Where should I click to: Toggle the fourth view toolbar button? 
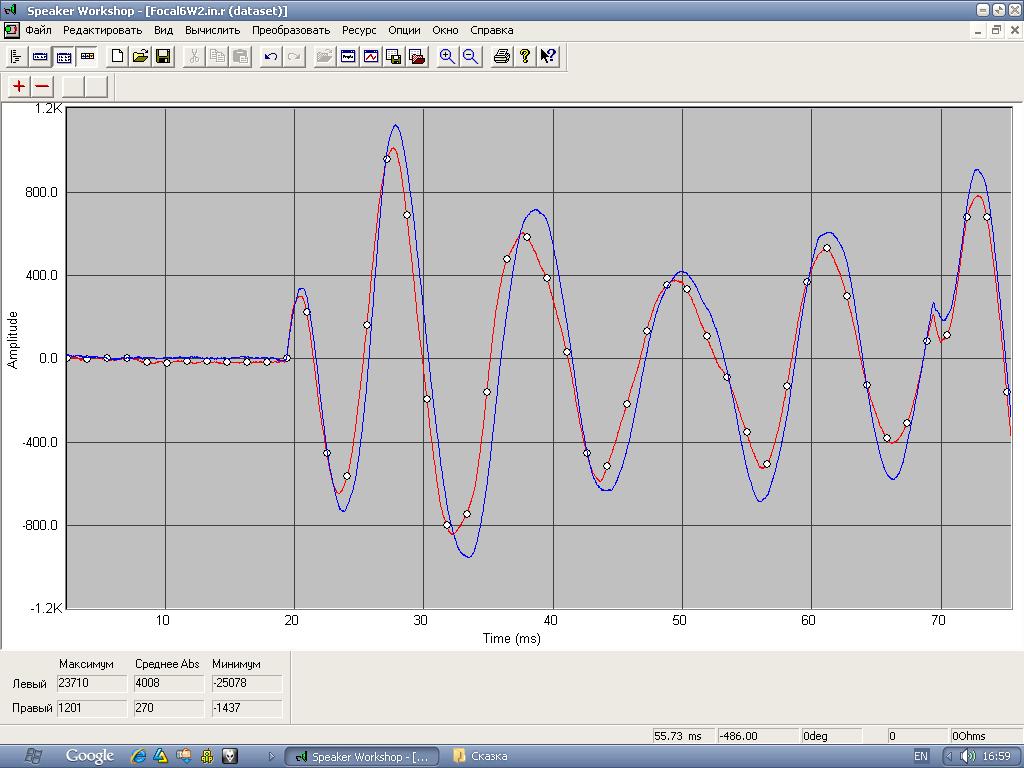[87, 57]
